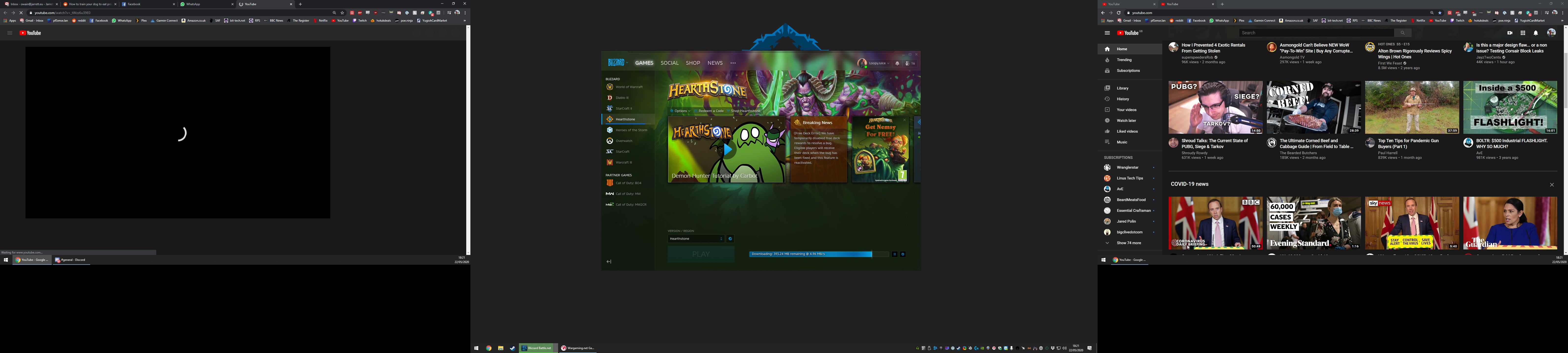Reload page in right Chrome window
This screenshot has height=353, width=1568.
pos(1118,13)
